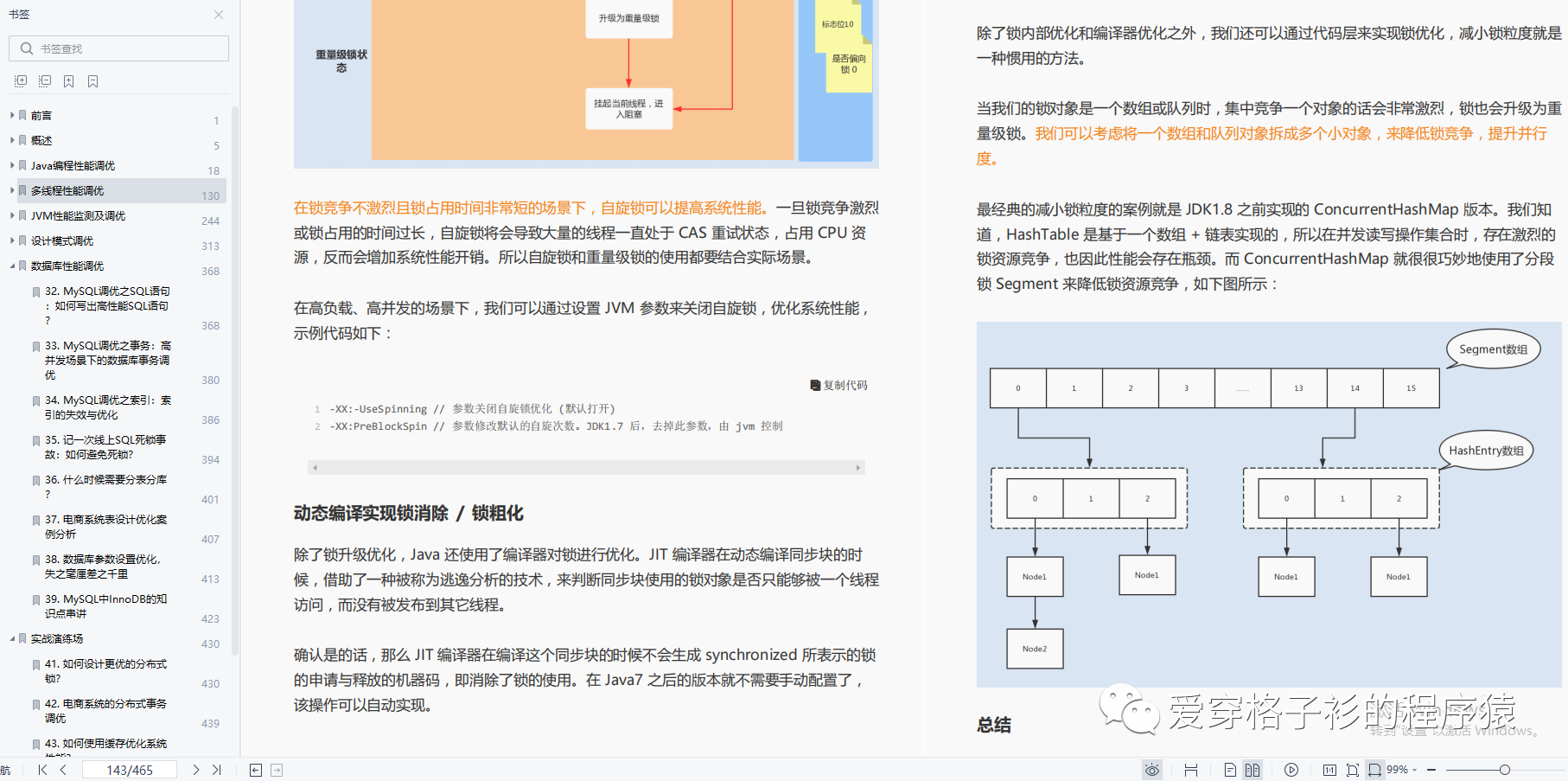The height and width of the screenshot is (781, 1568).
Task: Click the 复制代码 copy code button
Action: click(x=838, y=385)
